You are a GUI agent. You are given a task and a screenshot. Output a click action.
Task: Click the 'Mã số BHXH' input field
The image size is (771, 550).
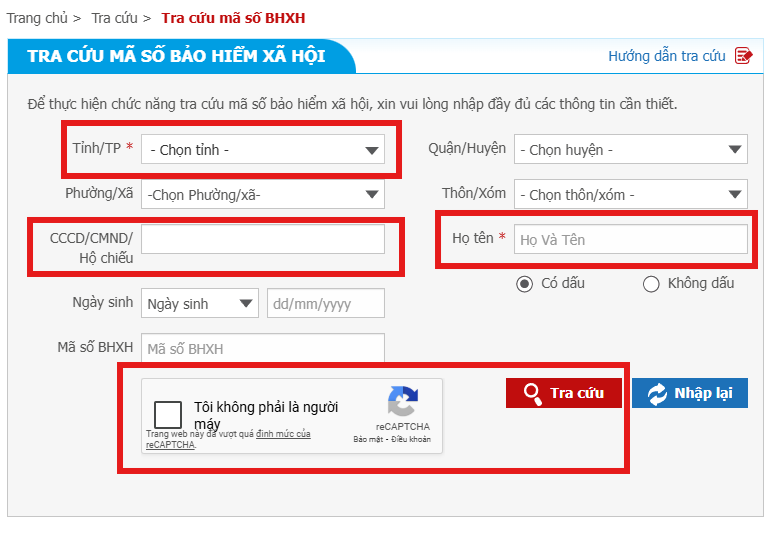click(262, 349)
